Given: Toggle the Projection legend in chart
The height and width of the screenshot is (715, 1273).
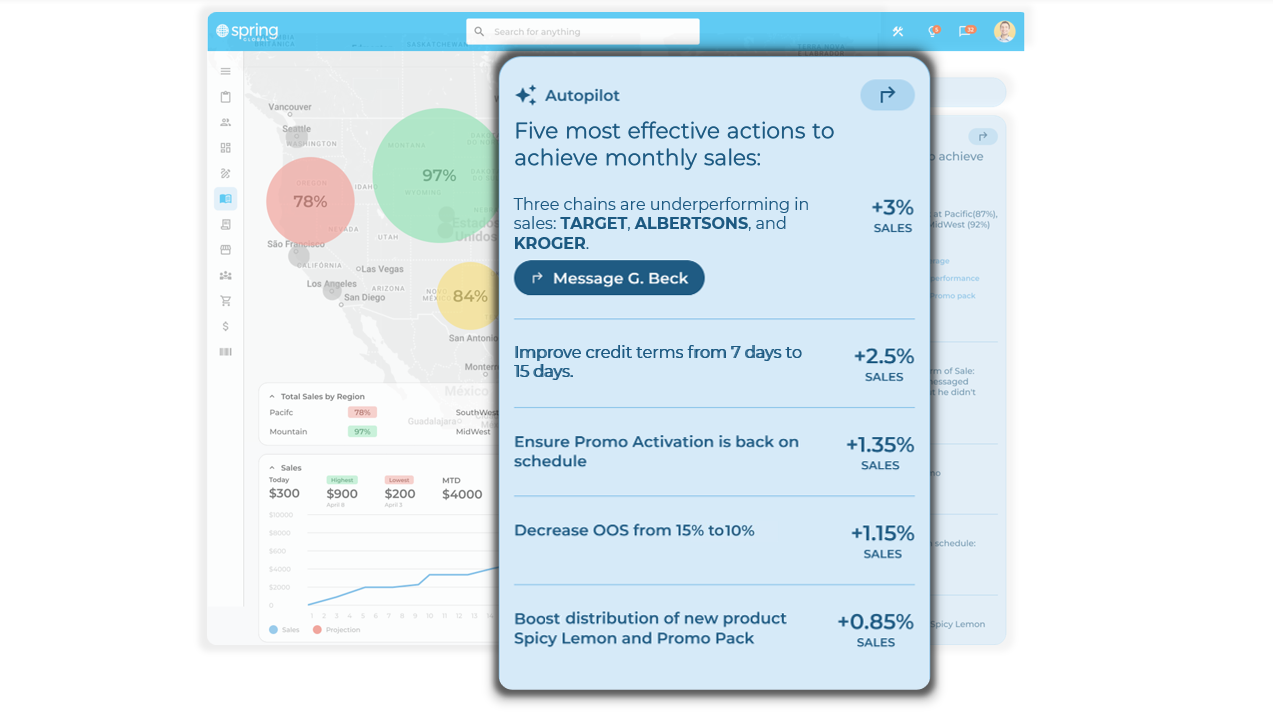Looking at the screenshot, I should tap(336, 630).
